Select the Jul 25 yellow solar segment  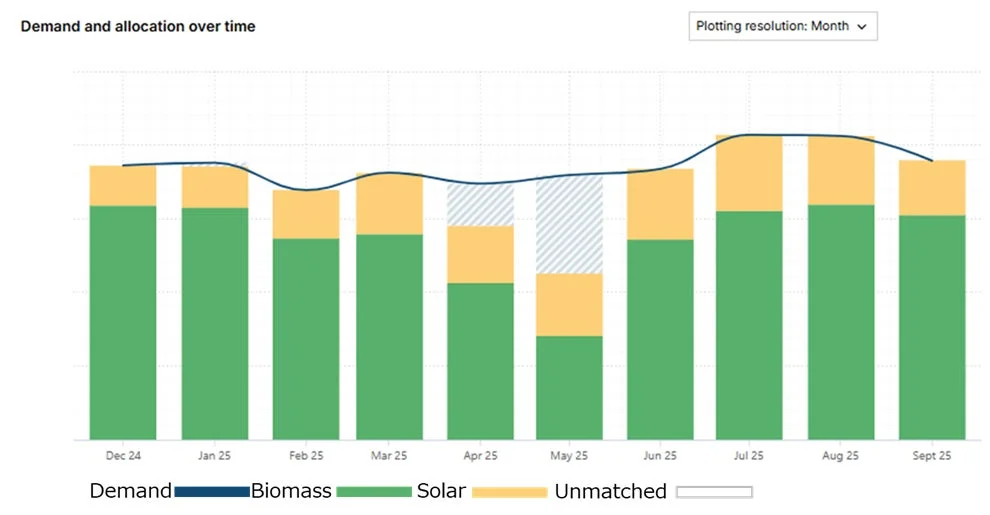(749, 173)
